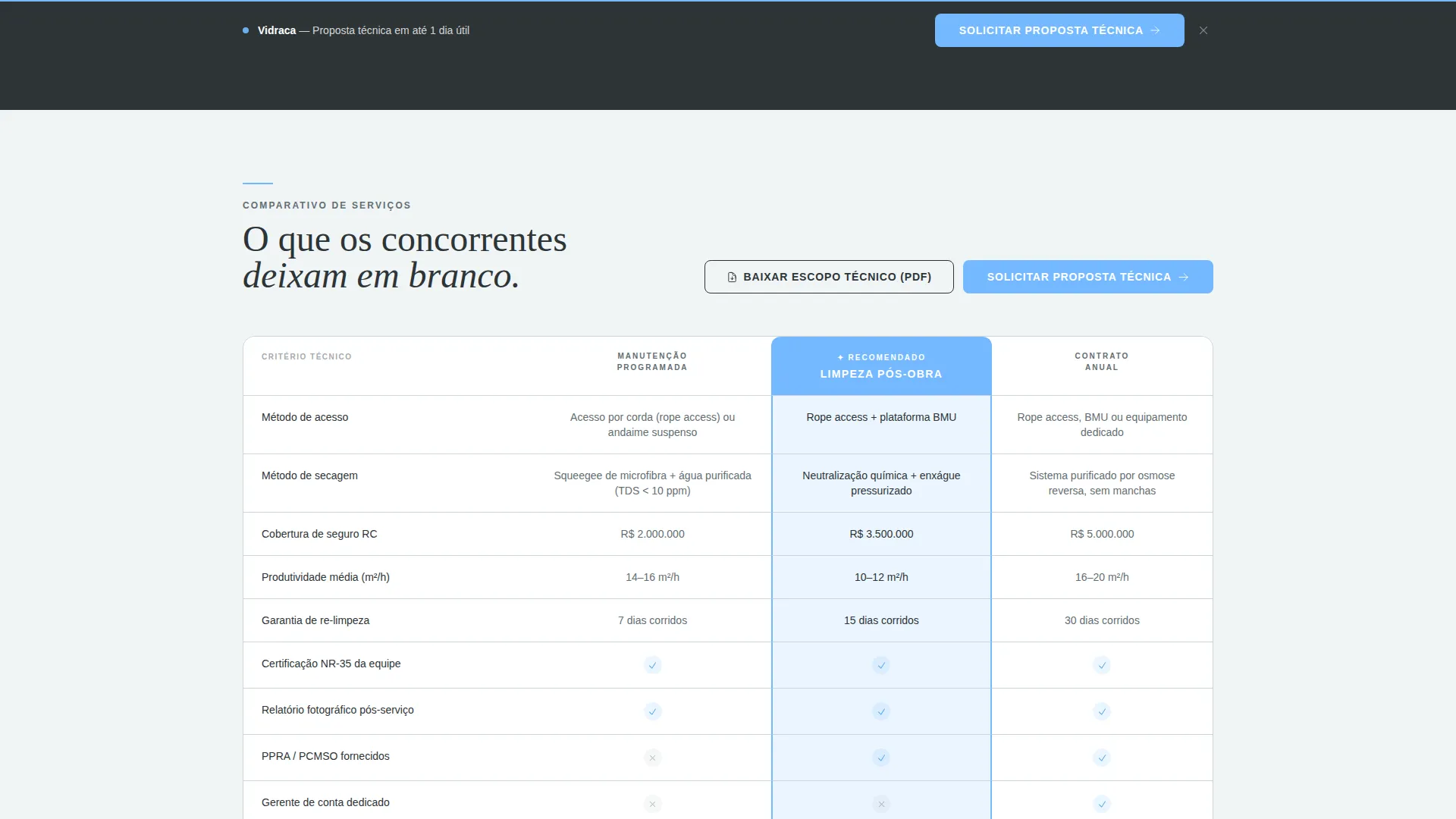Click the R$ 5.000.000 coverage cell

(x=1102, y=534)
